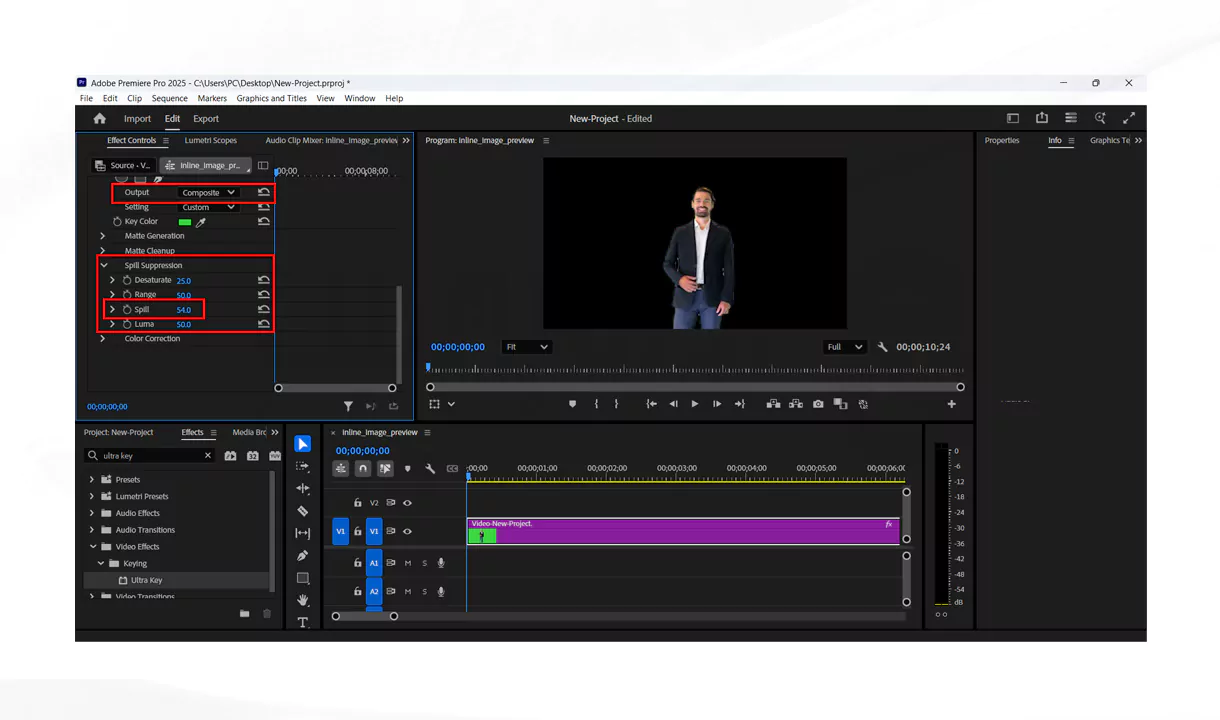Pick key color with the eyedropper
Image resolution: width=1220 pixels, height=720 pixels.
(x=201, y=222)
